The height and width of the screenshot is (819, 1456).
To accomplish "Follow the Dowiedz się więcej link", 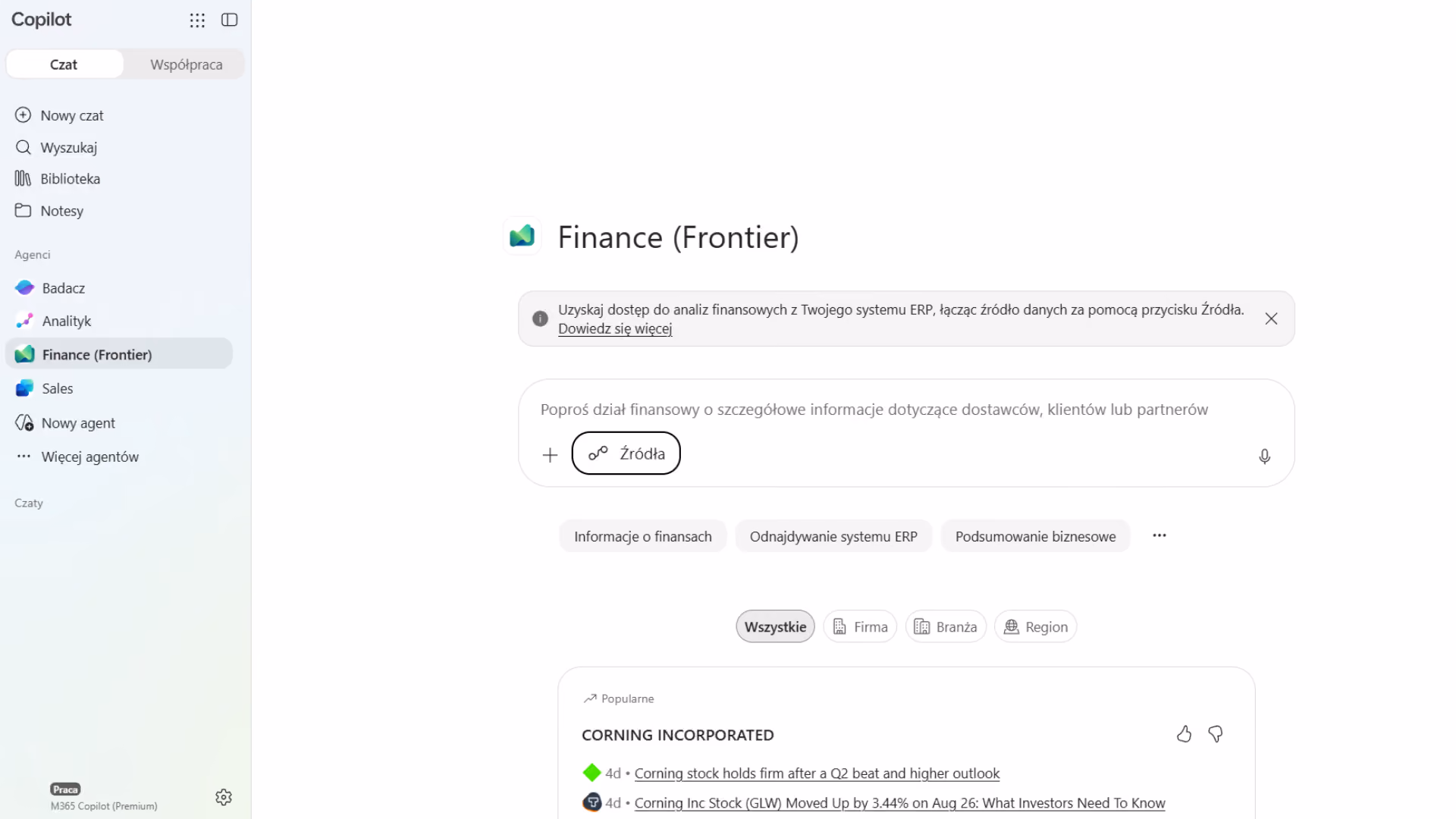I will pos(615,328).
